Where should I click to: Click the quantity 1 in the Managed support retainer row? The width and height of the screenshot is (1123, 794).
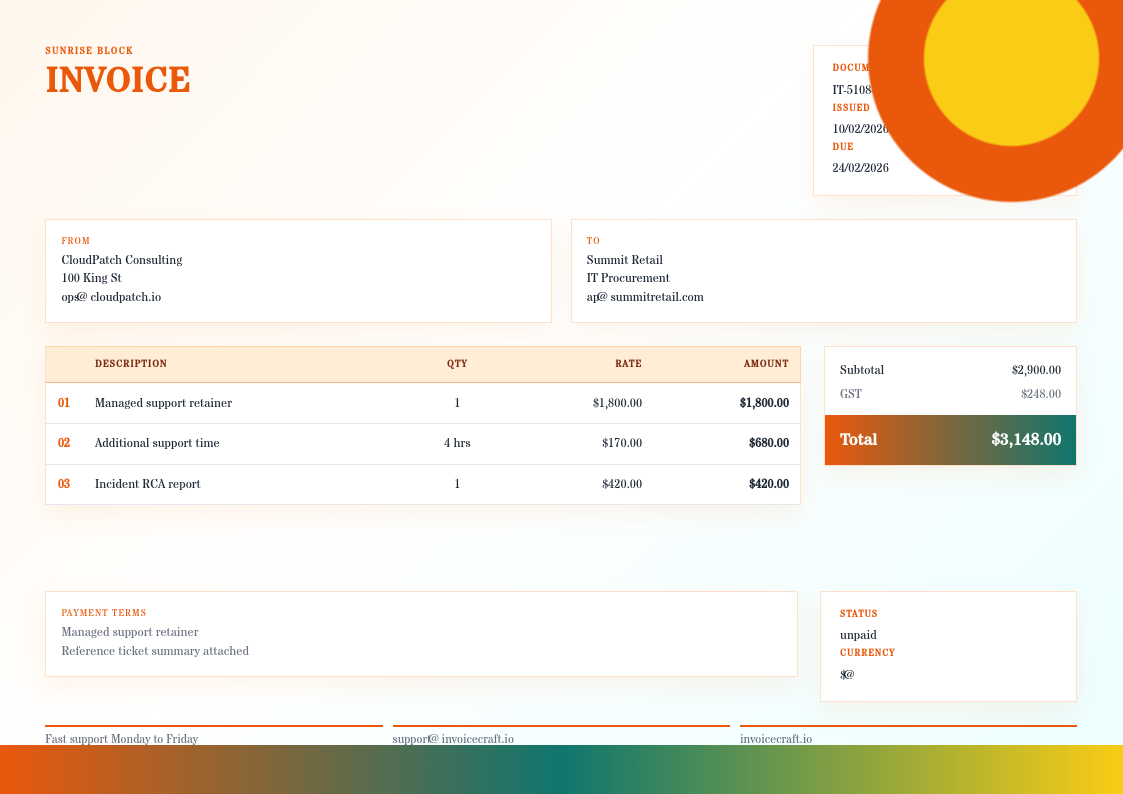pos(457,403)
